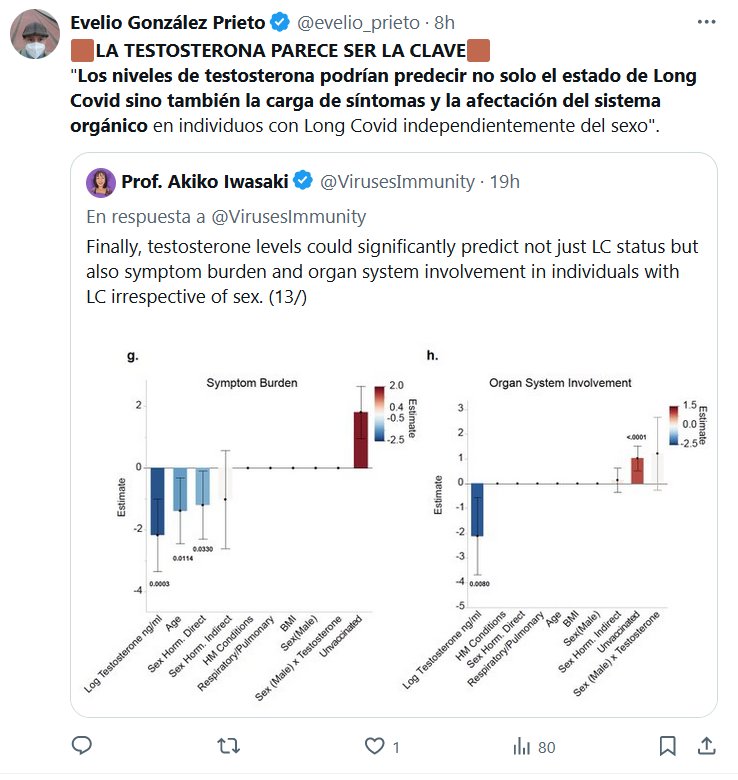Open the @evelio_prieto handle link
The image size is (738, 780).
(353, 21)
